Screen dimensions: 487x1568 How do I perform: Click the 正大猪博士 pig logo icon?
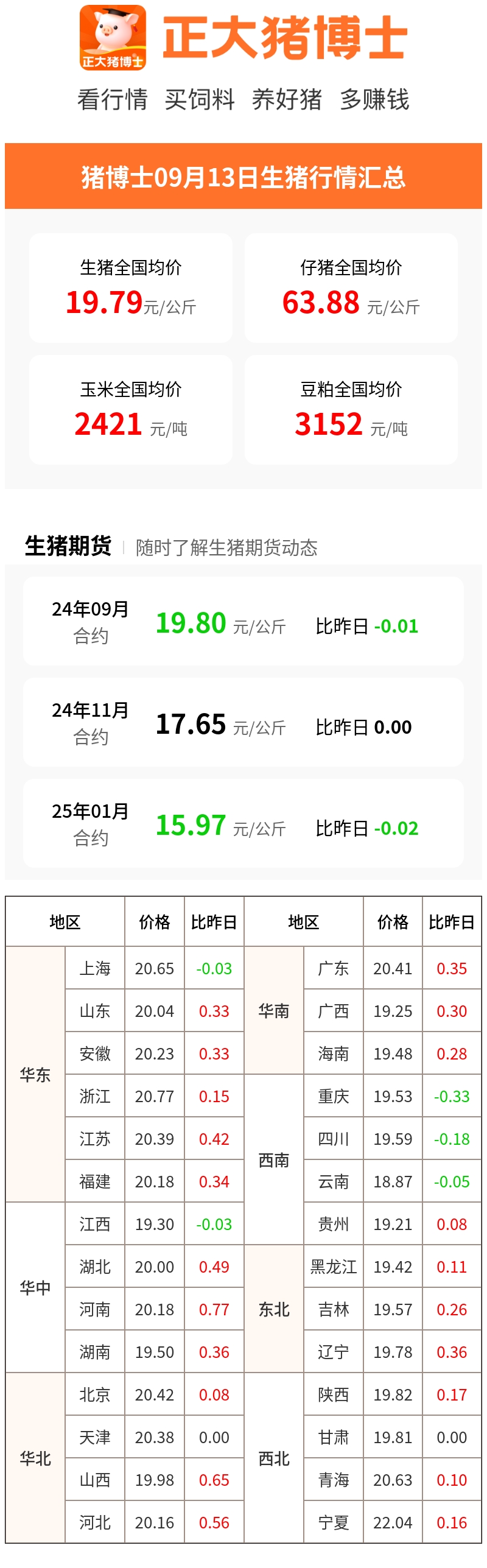(x=113, y=38)
